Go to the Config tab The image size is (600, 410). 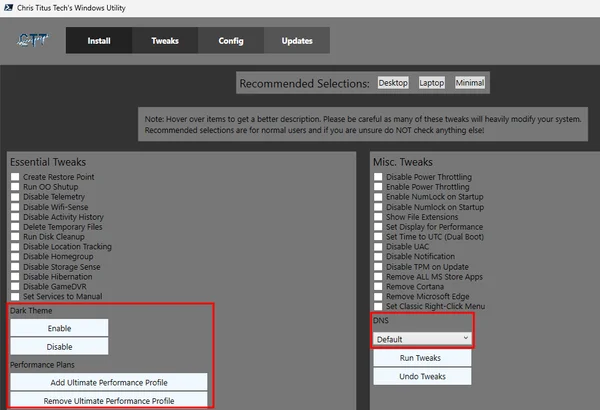point(231,41)
